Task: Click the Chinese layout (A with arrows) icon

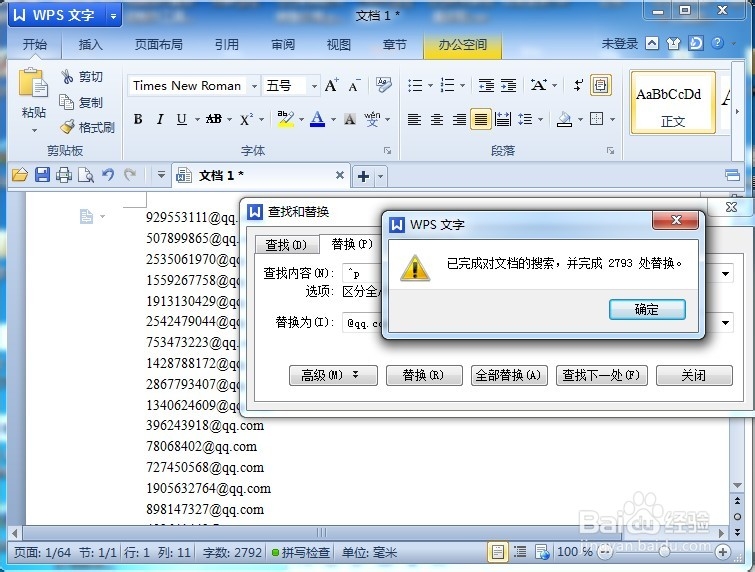Action: 538,85
